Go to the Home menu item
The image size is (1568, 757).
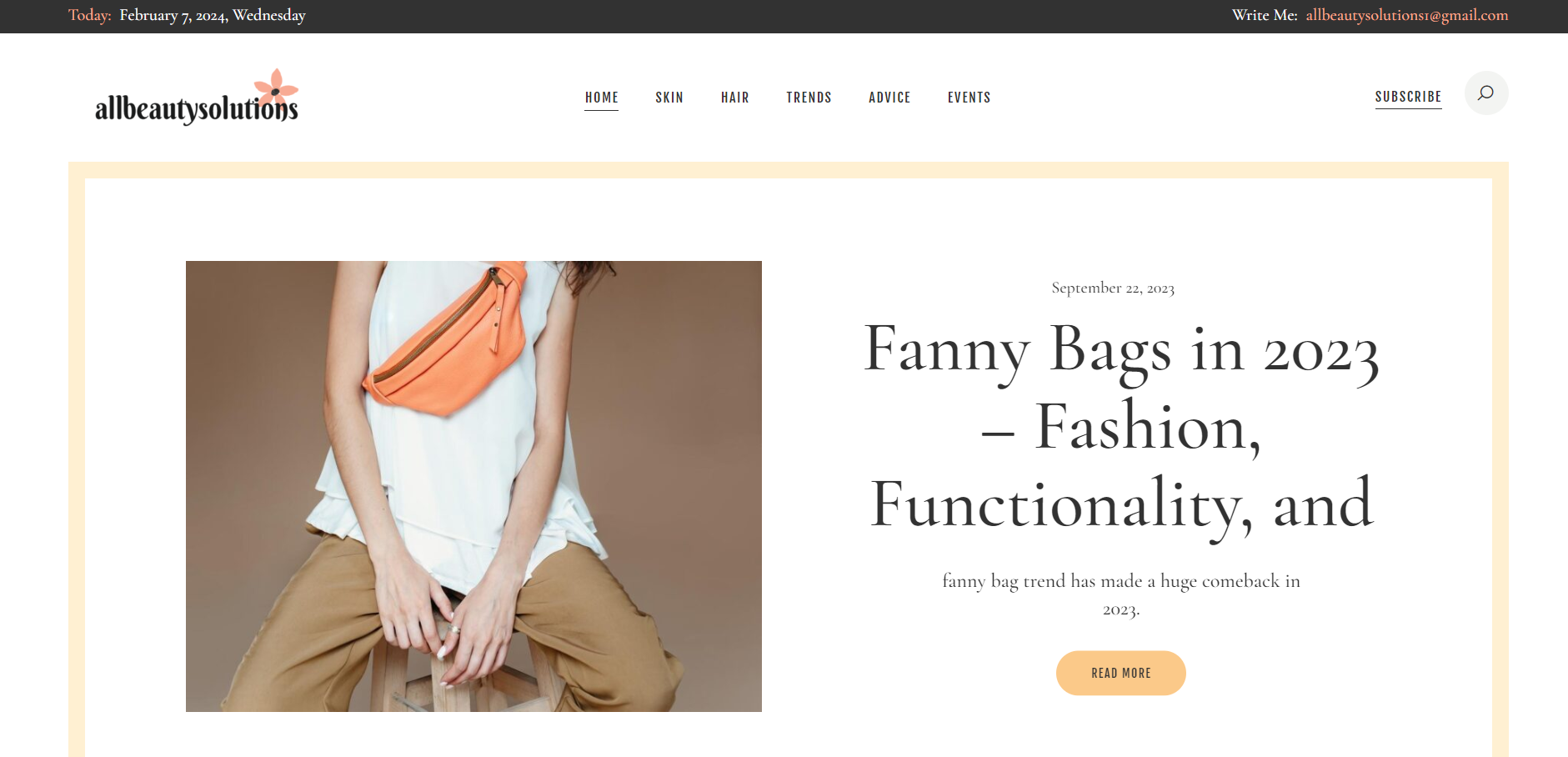601,98
